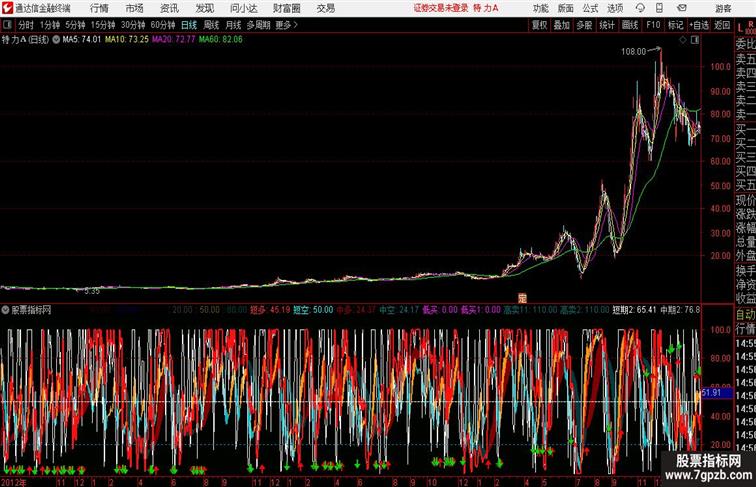Open the envelope messages icon

point(682,8)
